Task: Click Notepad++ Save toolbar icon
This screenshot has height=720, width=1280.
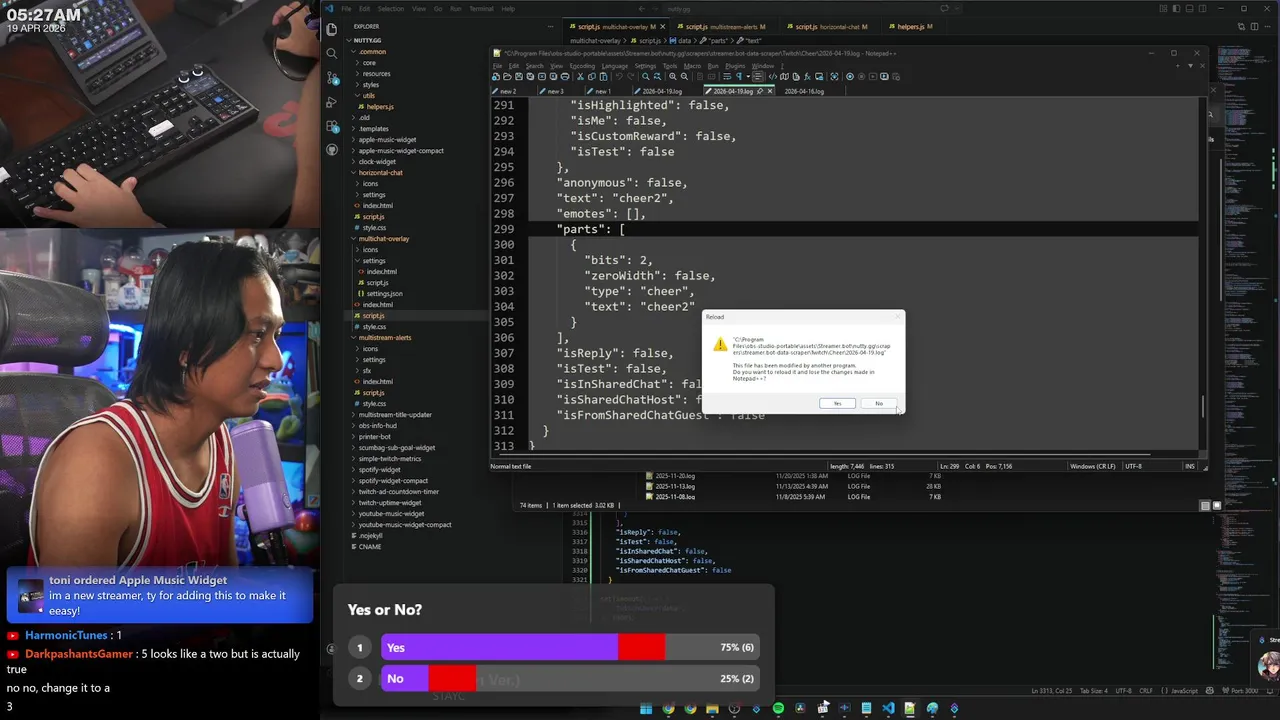Action: pos(520,77)
